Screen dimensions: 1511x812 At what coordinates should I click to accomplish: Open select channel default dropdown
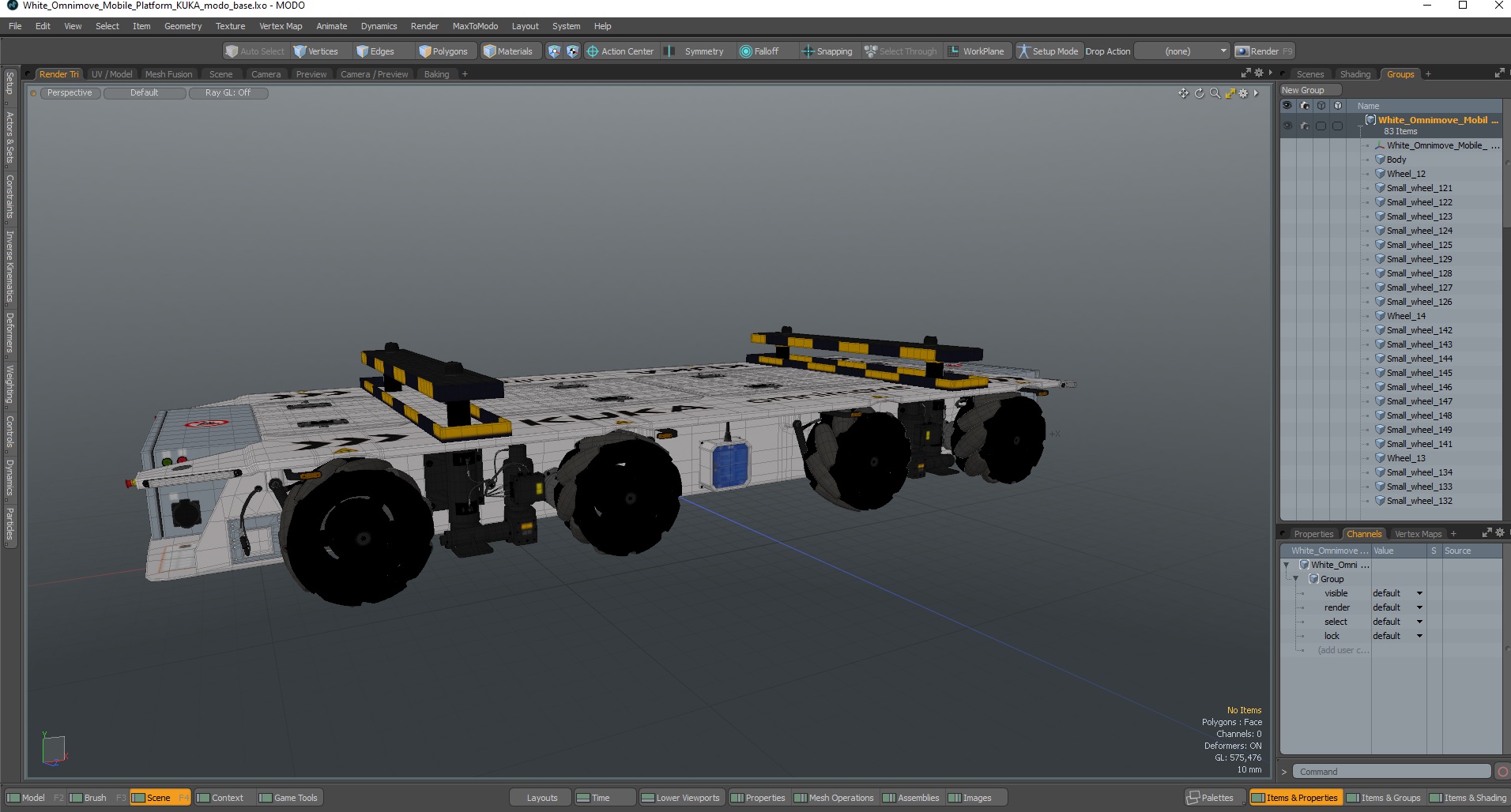[x=1397, y=622]
